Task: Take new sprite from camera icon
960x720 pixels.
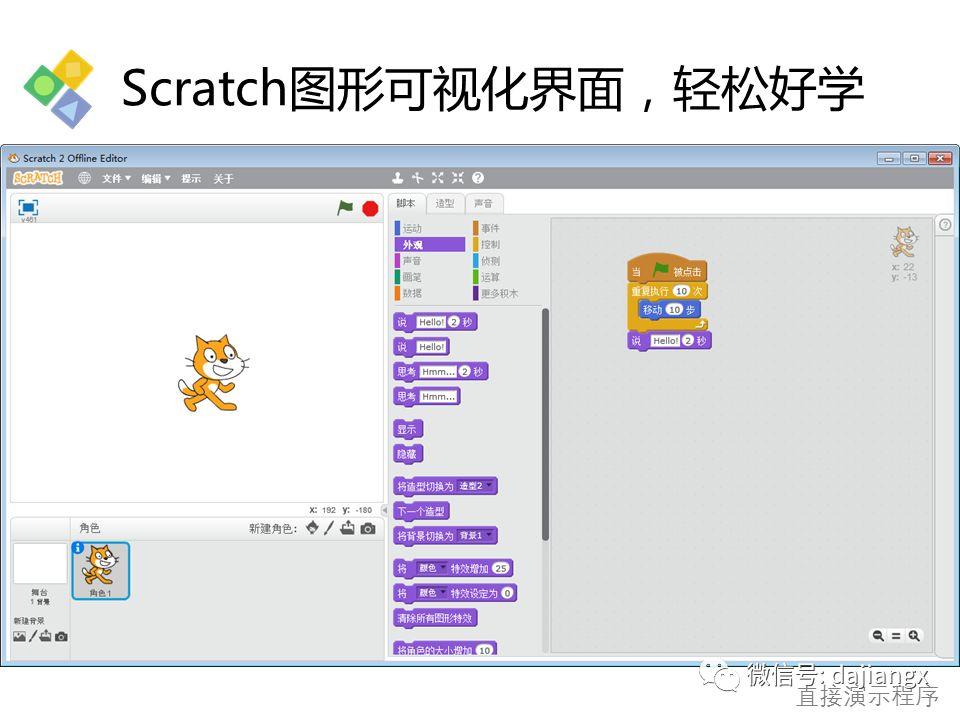Action: click(368, 528)
